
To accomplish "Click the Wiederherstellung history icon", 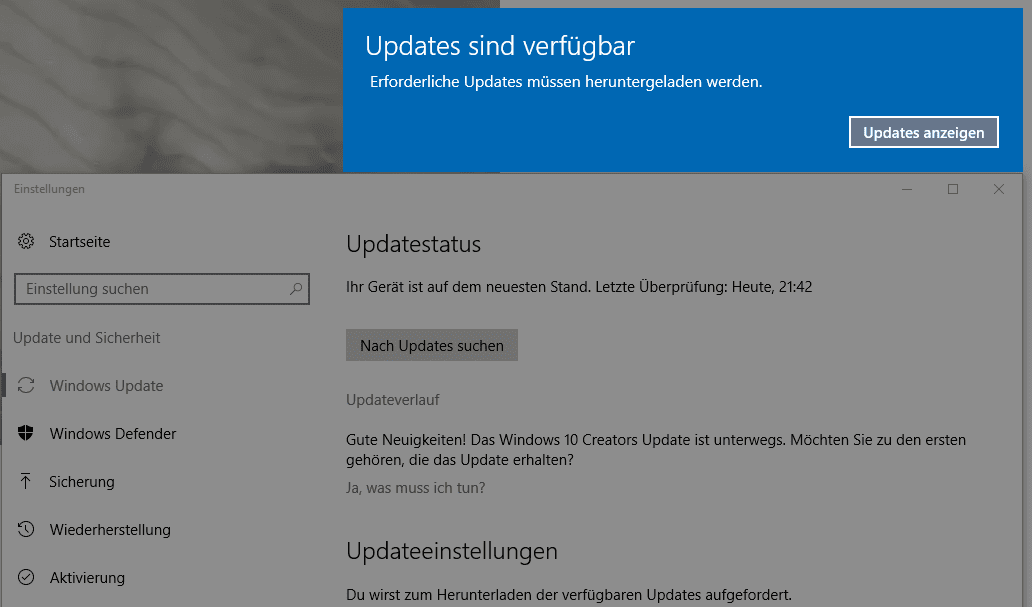I will [x=26, y=529].
